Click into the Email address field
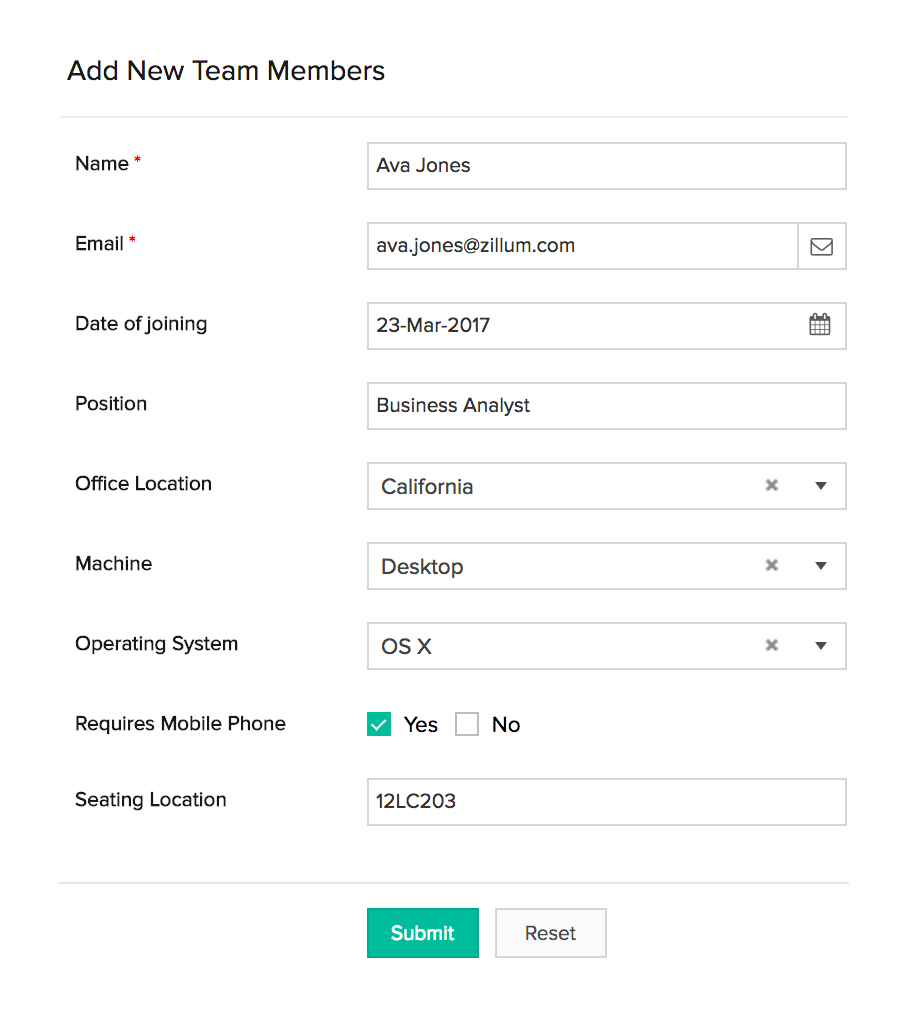Image resolution: width=909 pixels, height=1018 pixels. 582,246
